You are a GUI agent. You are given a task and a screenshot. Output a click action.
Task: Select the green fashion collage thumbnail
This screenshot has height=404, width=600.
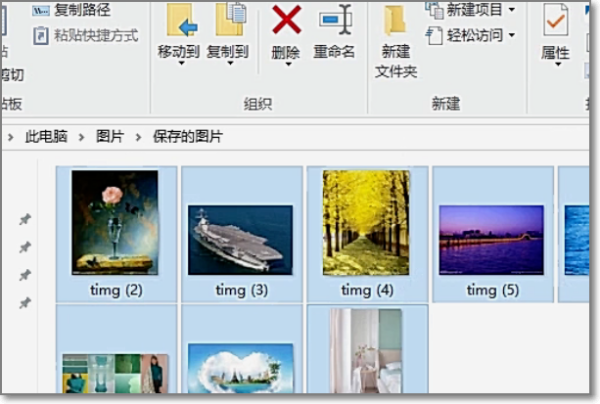[115, 373]
